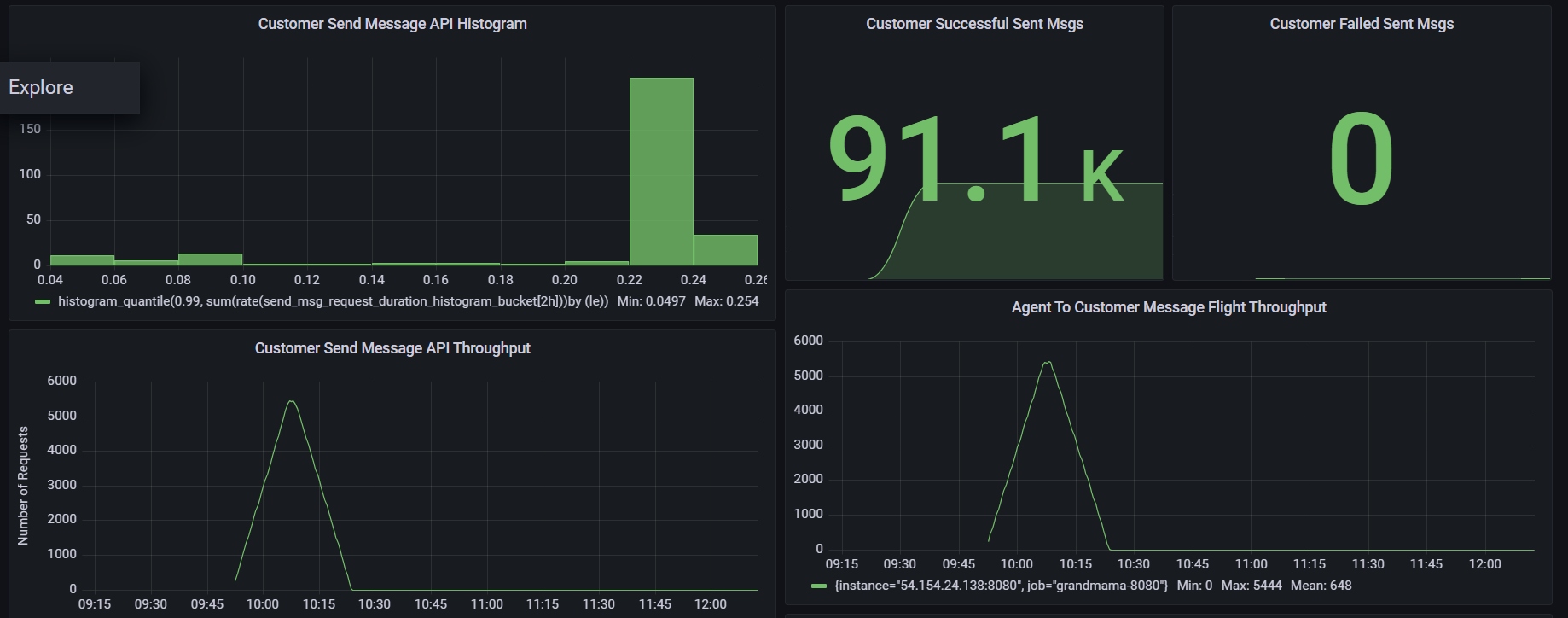Click the peak of API Throughput line

[292, 401]
